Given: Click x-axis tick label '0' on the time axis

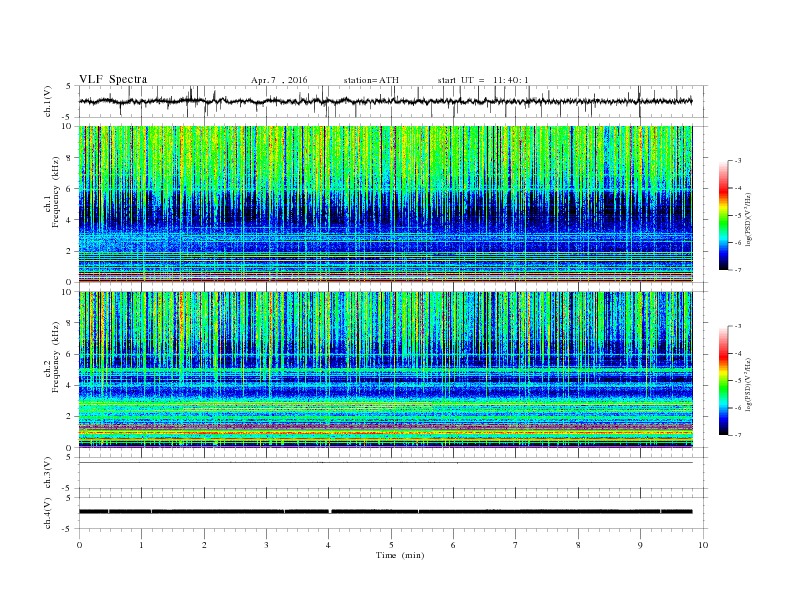Looking at the screenshot, I should click(79, 545).
